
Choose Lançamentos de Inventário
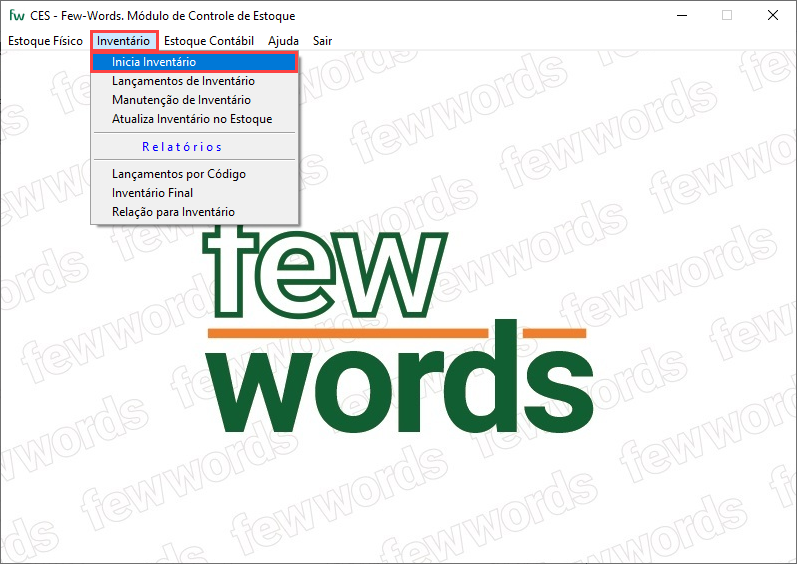(194, 81)
